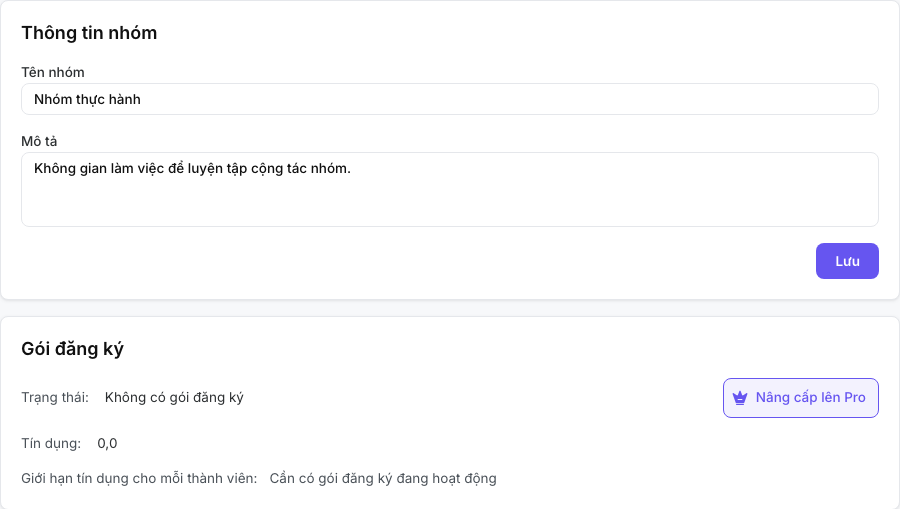Viewport: 900px width, 509px height.
Task: Select the Tên nhóm label
Action: pos(53,72)
